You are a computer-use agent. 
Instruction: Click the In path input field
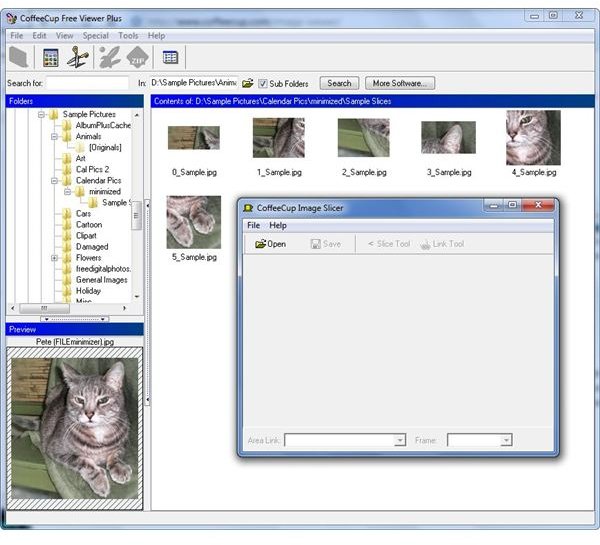click(194, 83)
